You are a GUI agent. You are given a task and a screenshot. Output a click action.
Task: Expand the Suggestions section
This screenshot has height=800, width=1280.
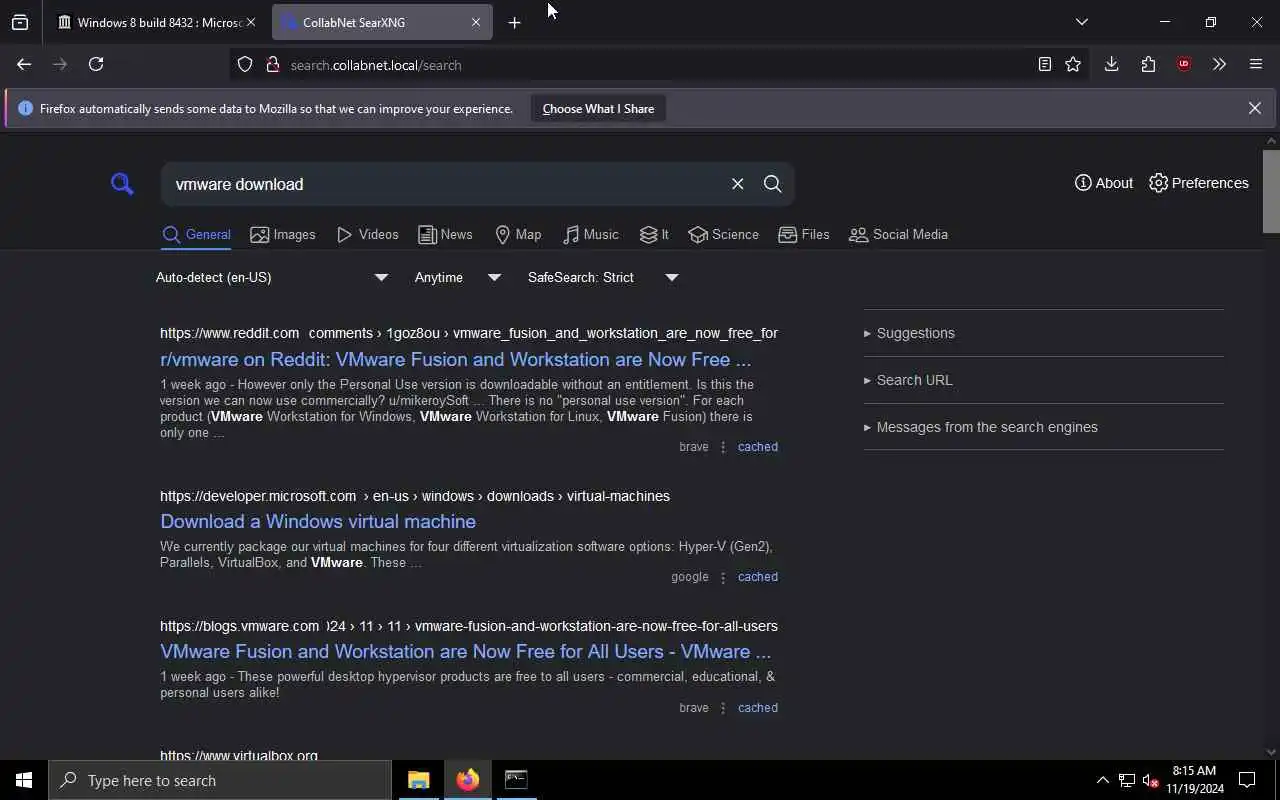point(909,333)
